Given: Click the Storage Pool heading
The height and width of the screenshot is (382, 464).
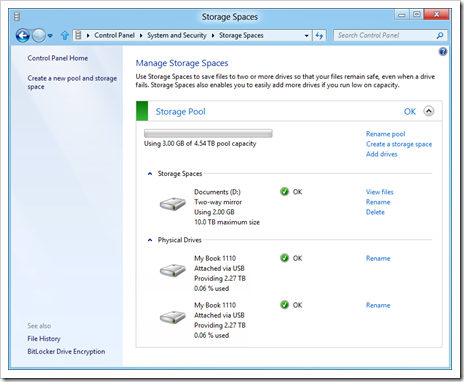Looking at the screenshot, I should coord(181,112).
